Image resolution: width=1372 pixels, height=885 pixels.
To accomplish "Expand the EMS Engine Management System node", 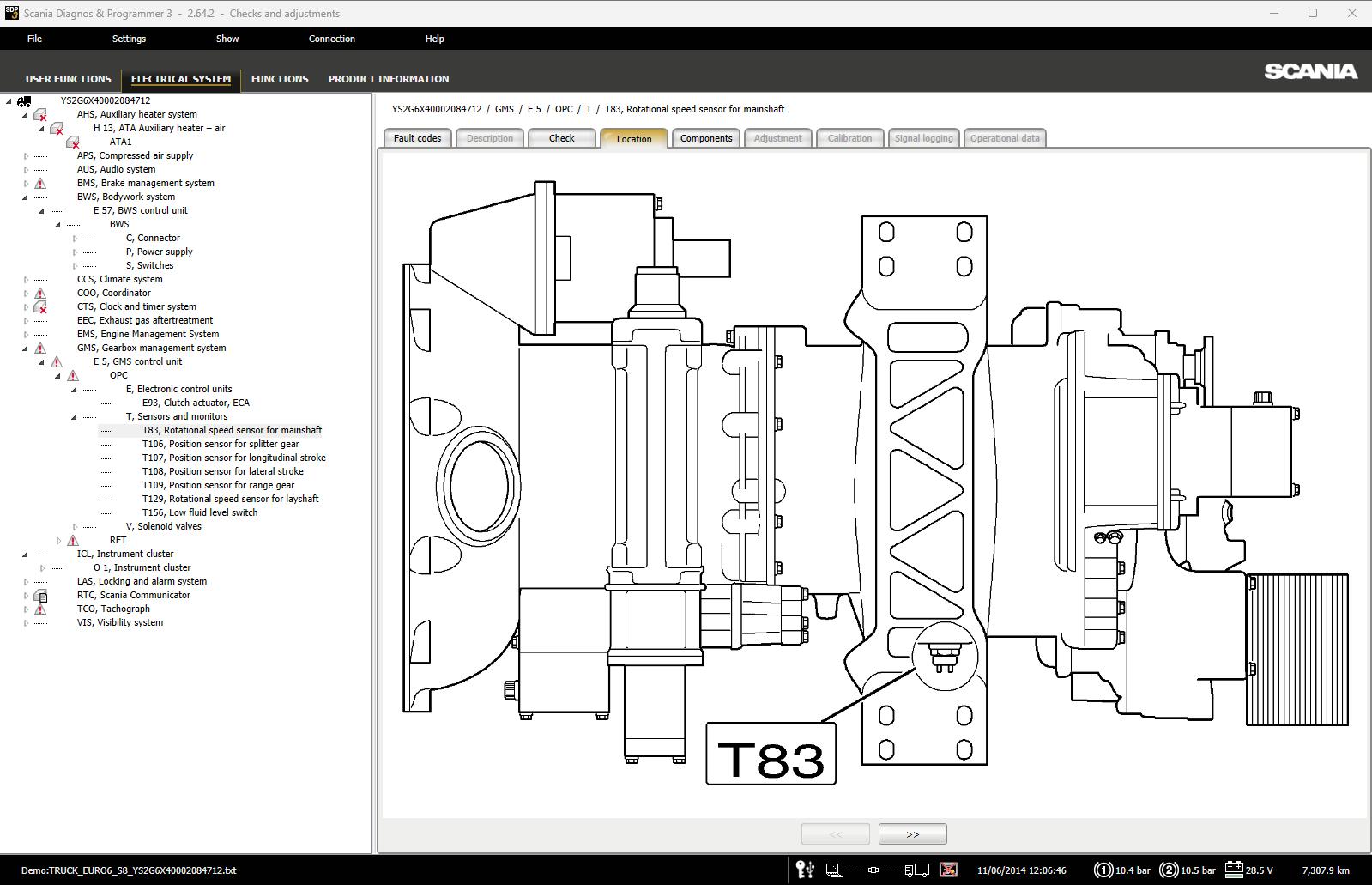I will point(26,335).
